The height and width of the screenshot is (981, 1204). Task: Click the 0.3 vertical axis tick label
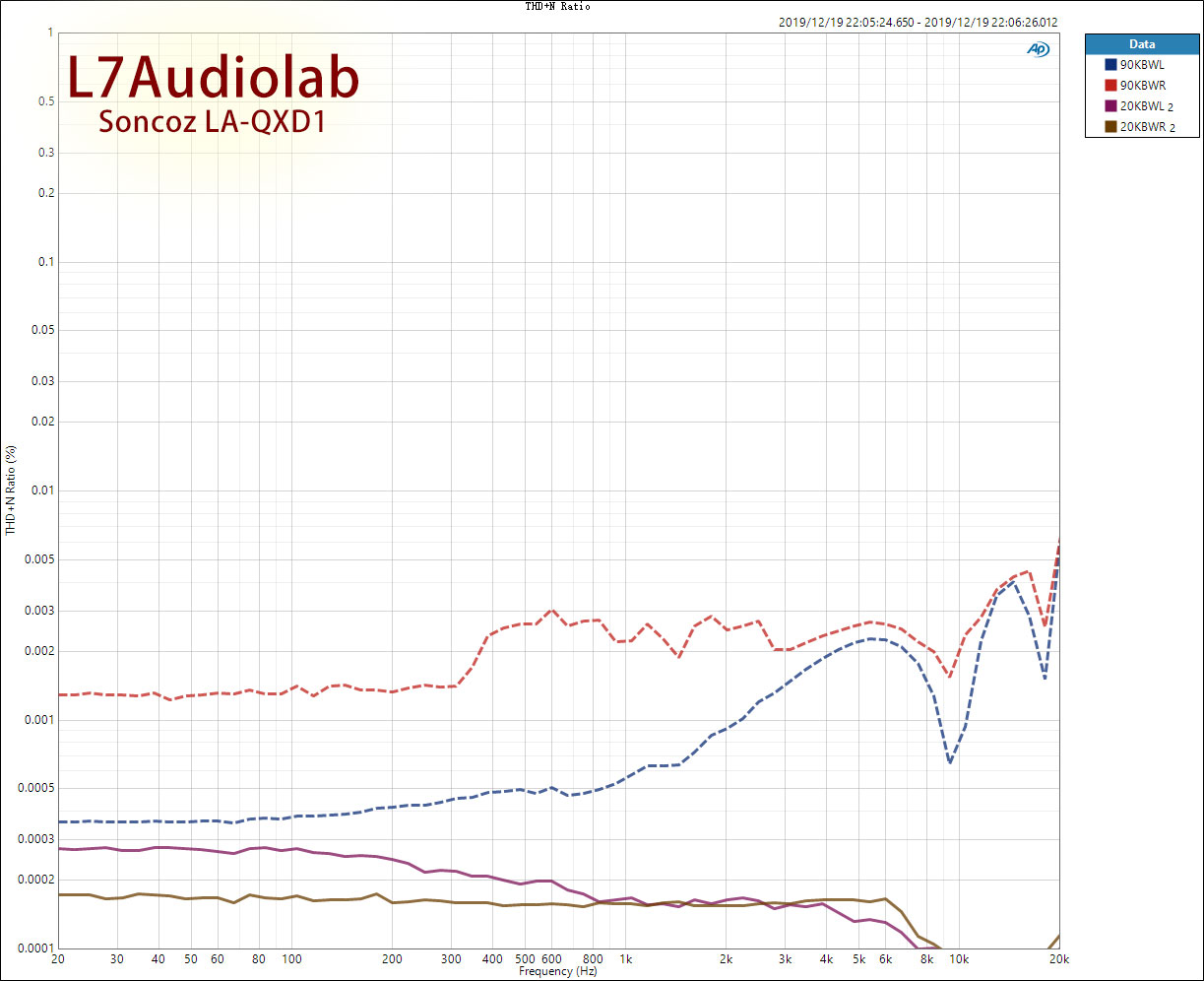(45, 153)
